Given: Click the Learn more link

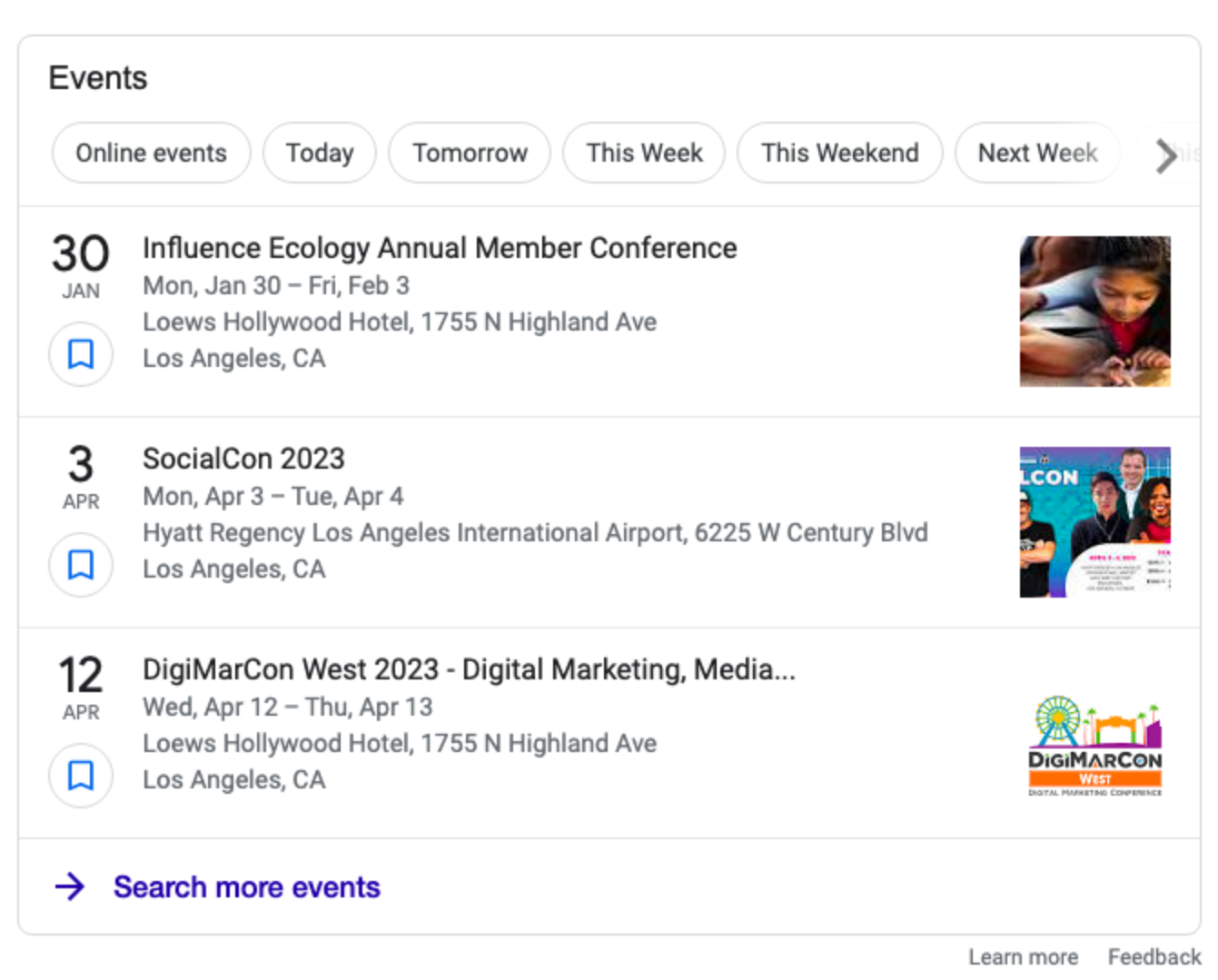Looking at the screenshot, I should tap(1023, 957).
